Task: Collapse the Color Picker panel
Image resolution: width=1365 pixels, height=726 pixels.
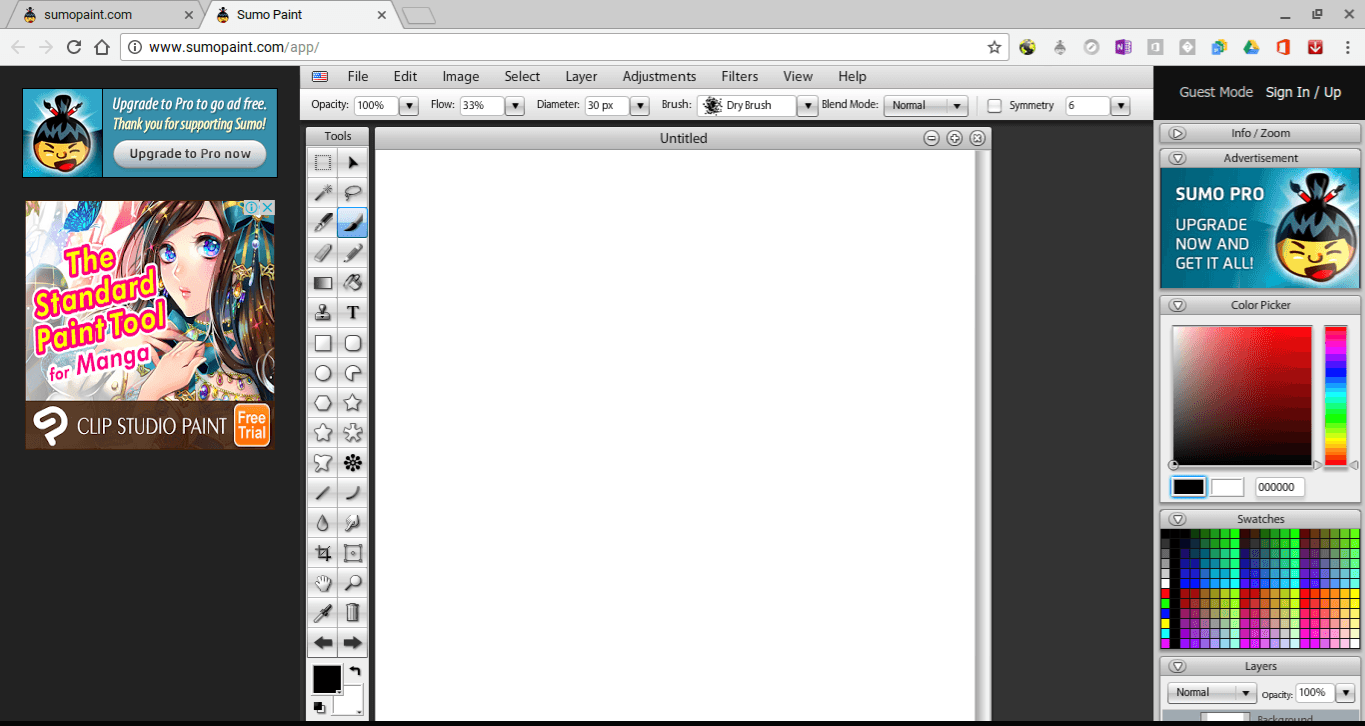Action: tap(1177, 305)
